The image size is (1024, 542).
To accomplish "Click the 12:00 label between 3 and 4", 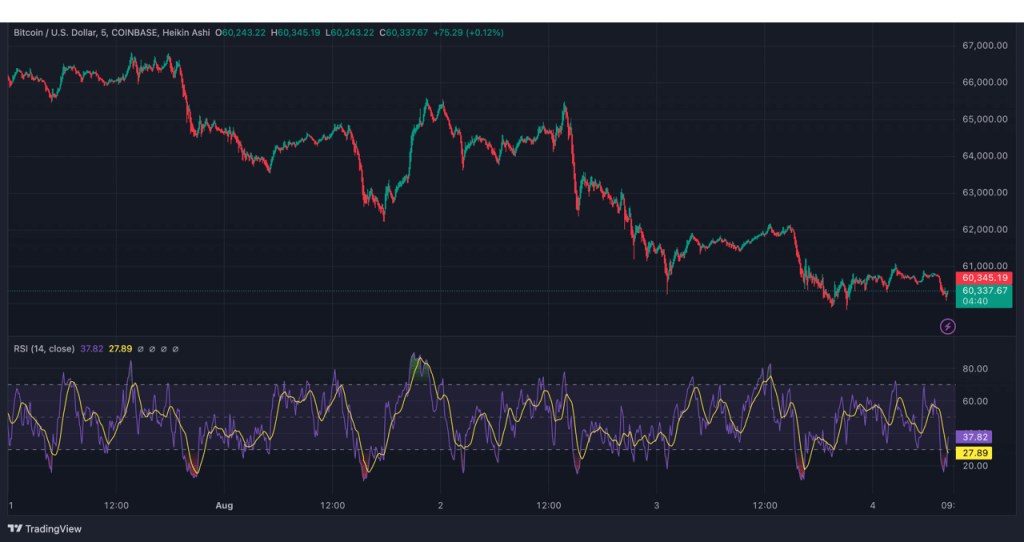I will coord(765,505).
